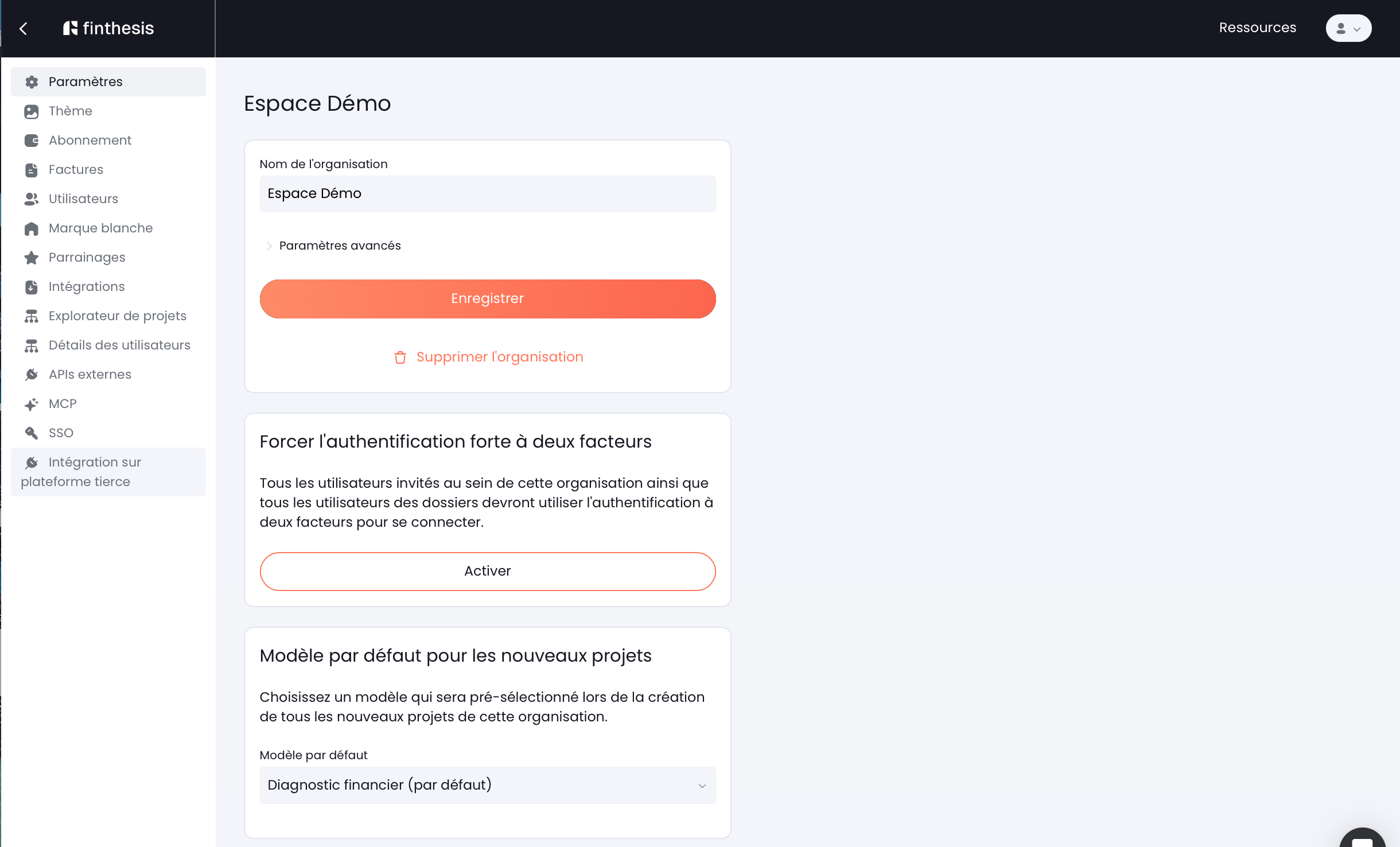This screenshot has width=1400, height=847.
Task: Click the Abonnement wallet icon
Action: (32, 141)
